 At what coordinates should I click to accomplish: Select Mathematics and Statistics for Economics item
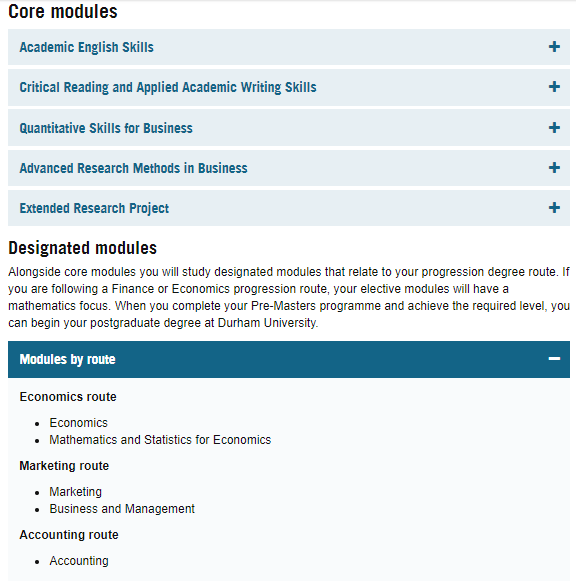click(160, 440)
